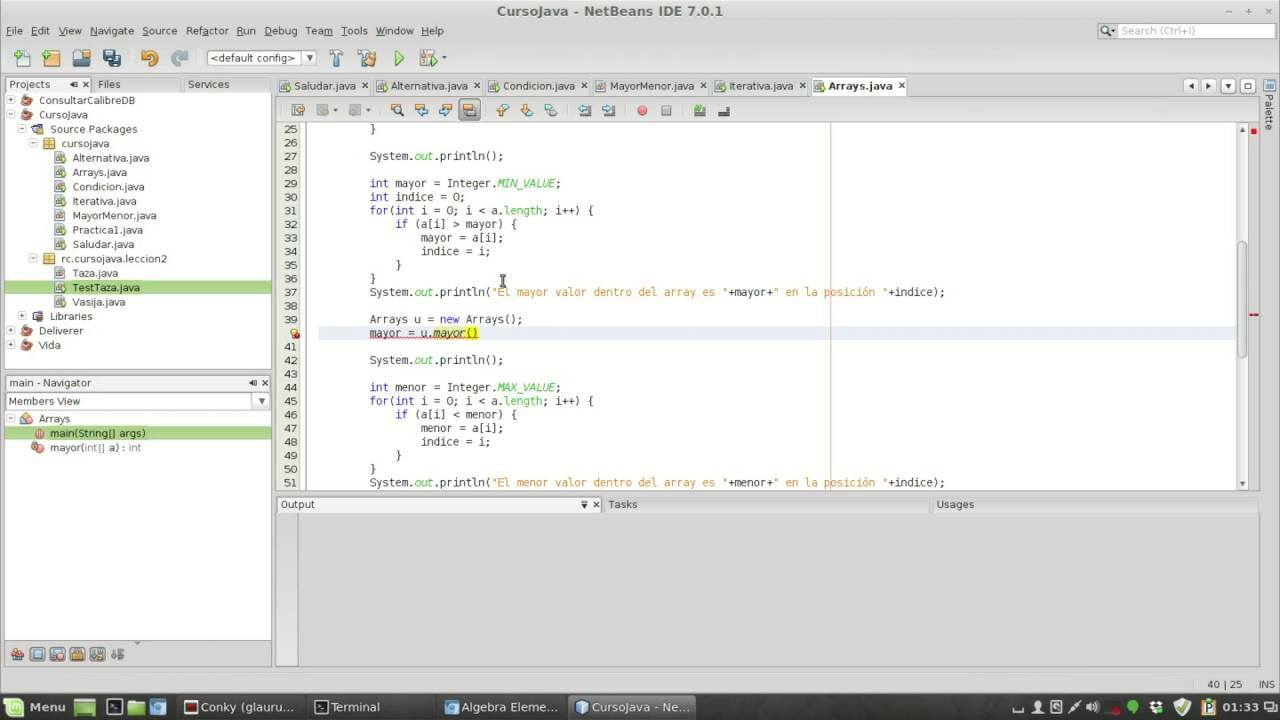
Task: Open the Source menu
Action: (x=159, y=31)
